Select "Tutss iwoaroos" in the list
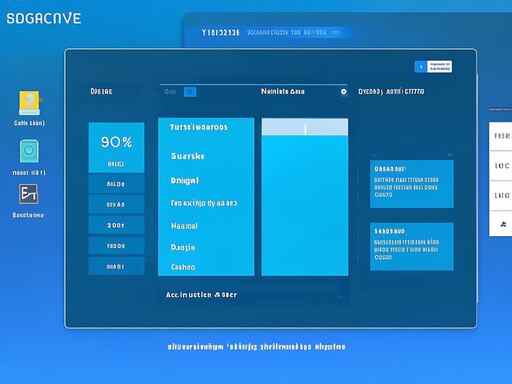This screenshot has width=512, height=384. [199, 127]
